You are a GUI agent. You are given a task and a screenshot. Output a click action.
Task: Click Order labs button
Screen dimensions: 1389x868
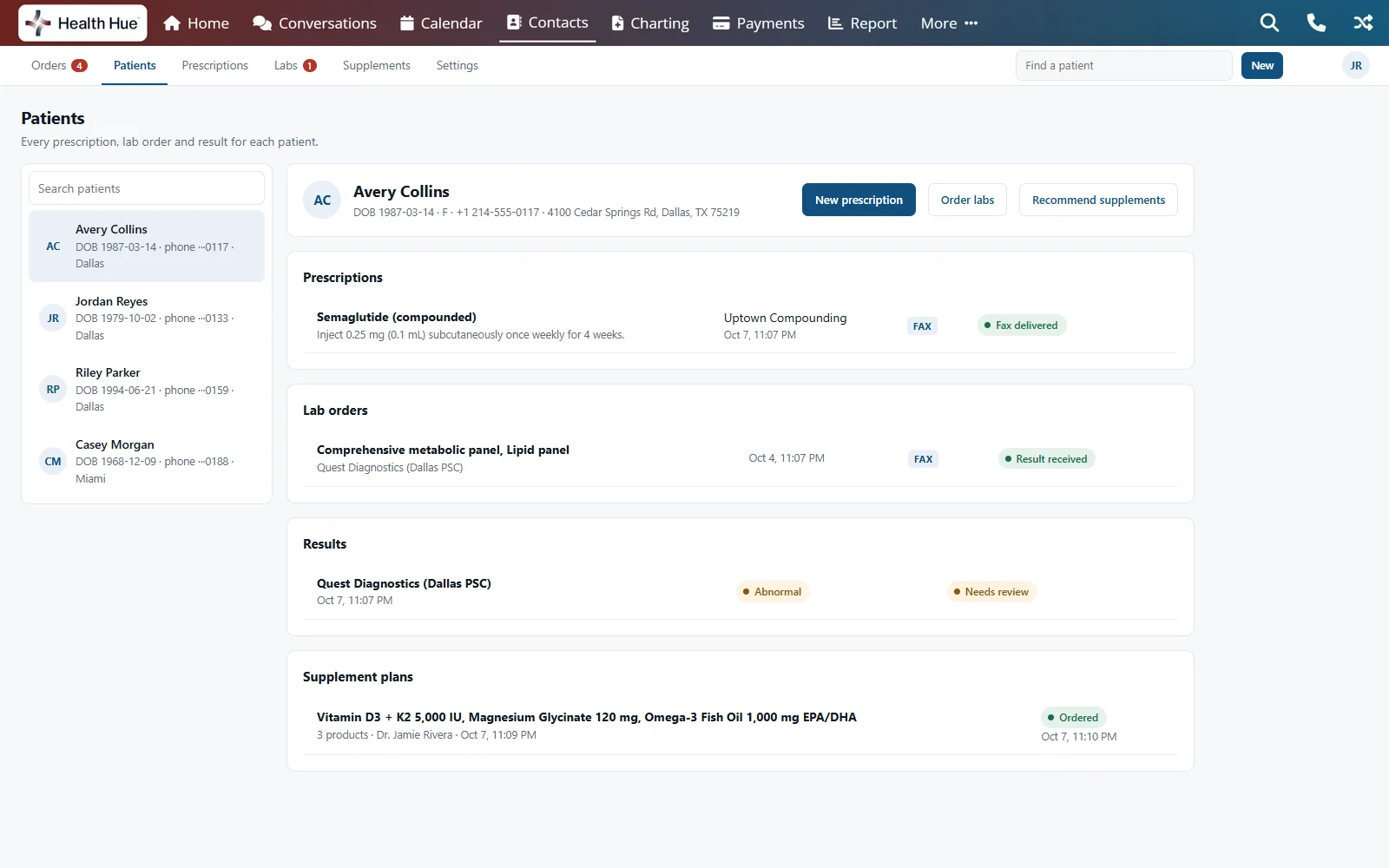pos(967,200)
